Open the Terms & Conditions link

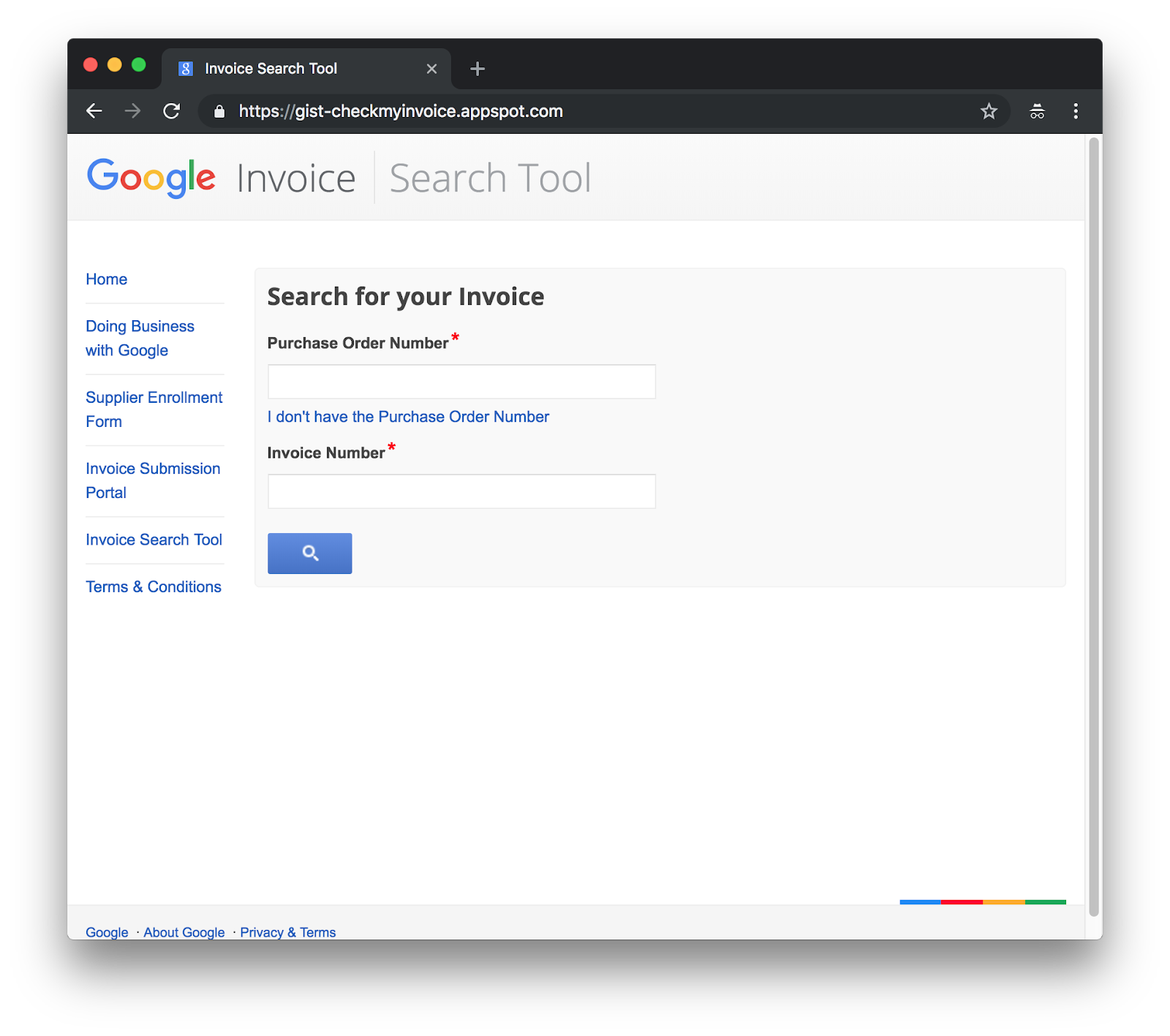(x=154, y=587)
